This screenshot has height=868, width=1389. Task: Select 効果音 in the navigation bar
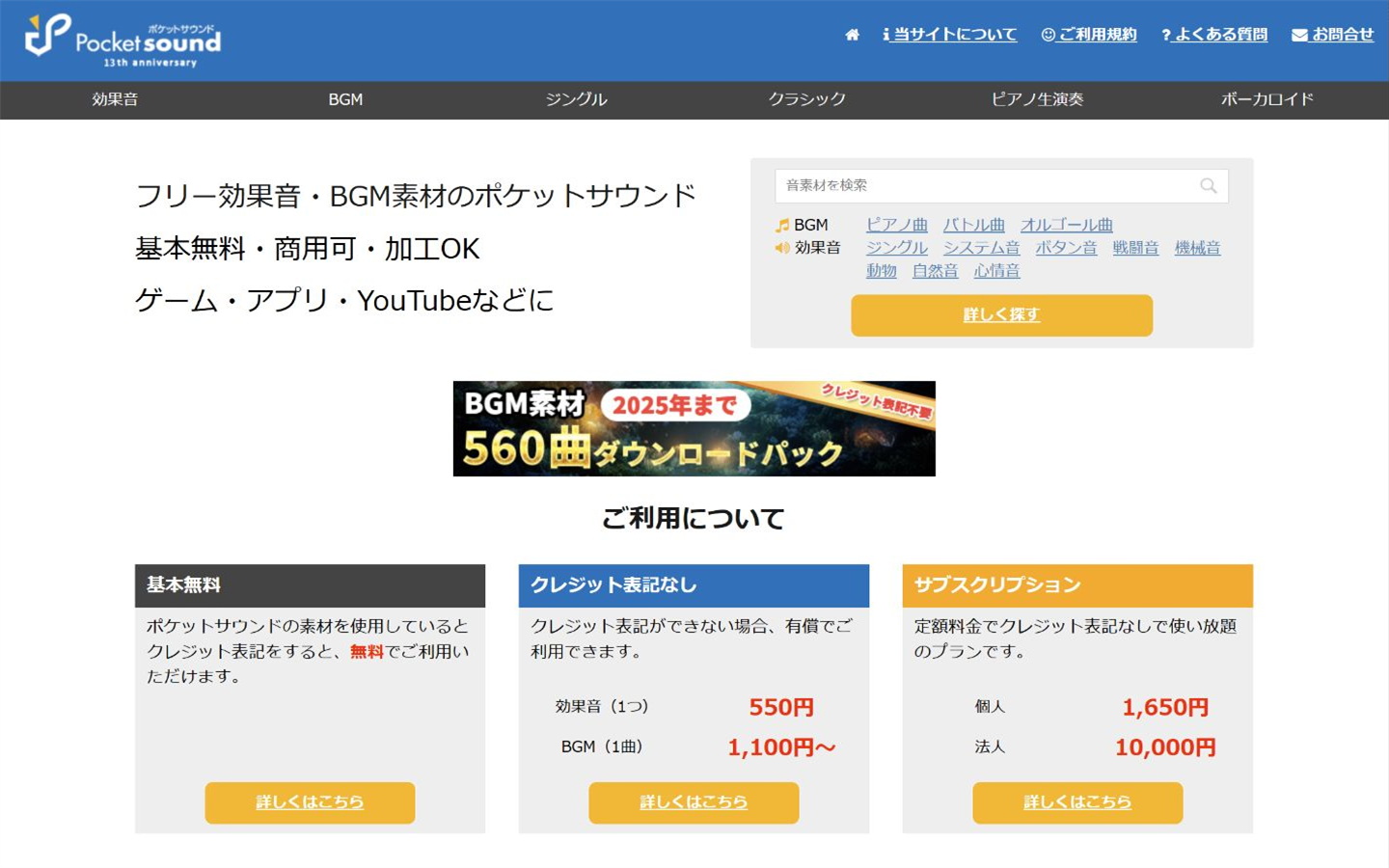(115, 99)
